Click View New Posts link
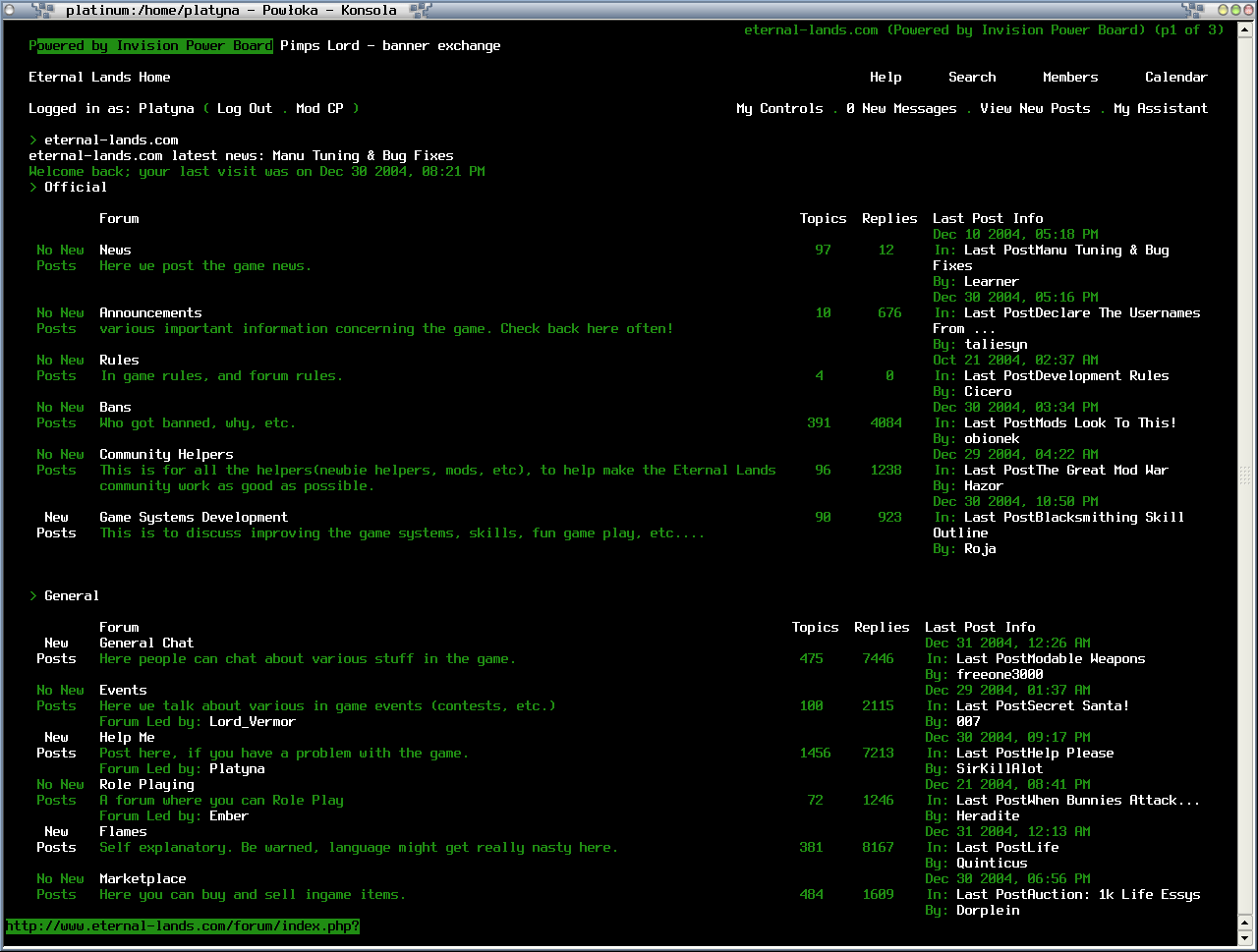The image size is (1258, 952). (1035, 108)
